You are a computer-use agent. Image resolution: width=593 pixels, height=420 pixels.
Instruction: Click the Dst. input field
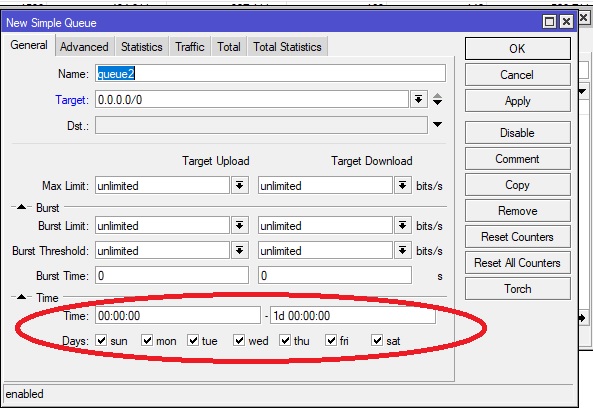(261, 125)
